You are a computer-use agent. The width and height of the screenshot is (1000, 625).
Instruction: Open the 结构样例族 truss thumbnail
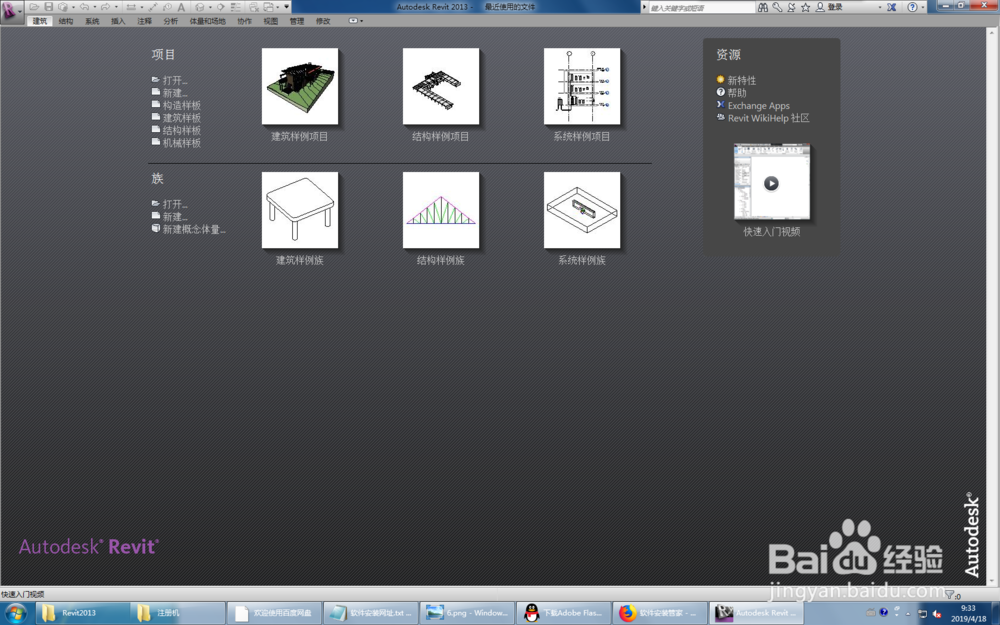(x=441, y=210)
